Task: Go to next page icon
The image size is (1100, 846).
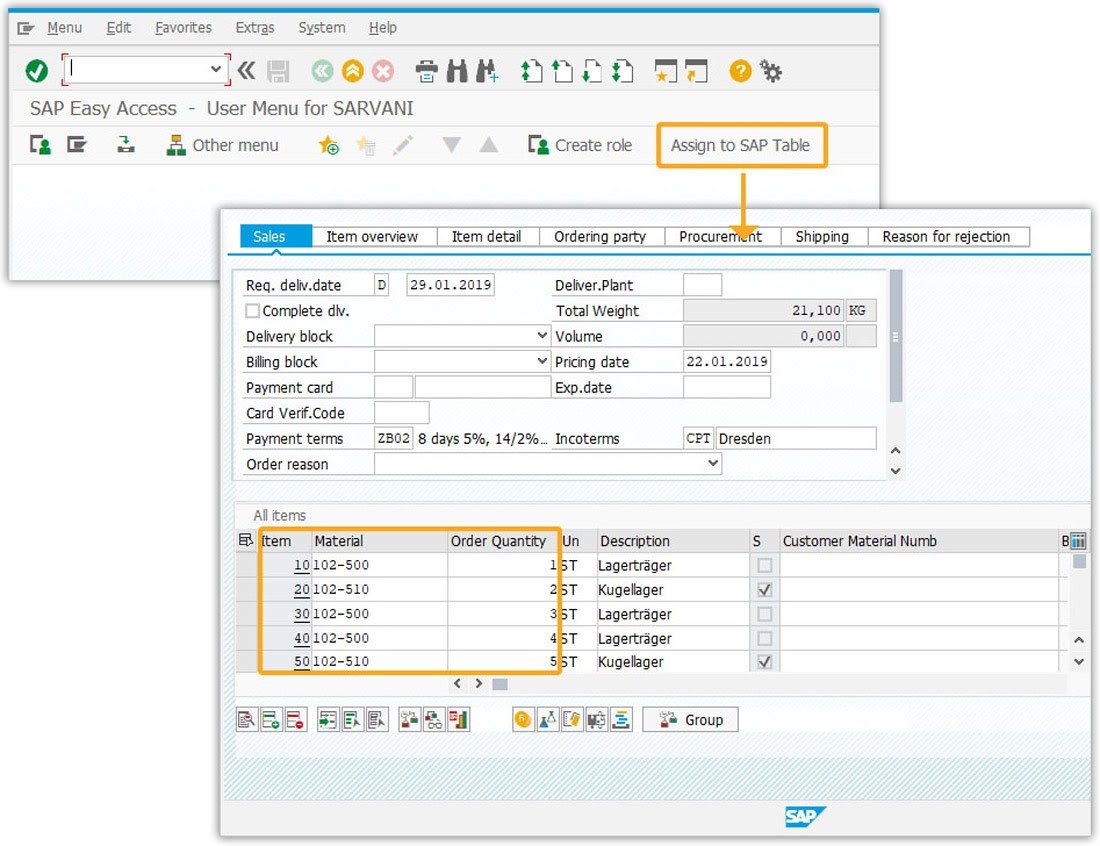Action: (x=592, y=71)
